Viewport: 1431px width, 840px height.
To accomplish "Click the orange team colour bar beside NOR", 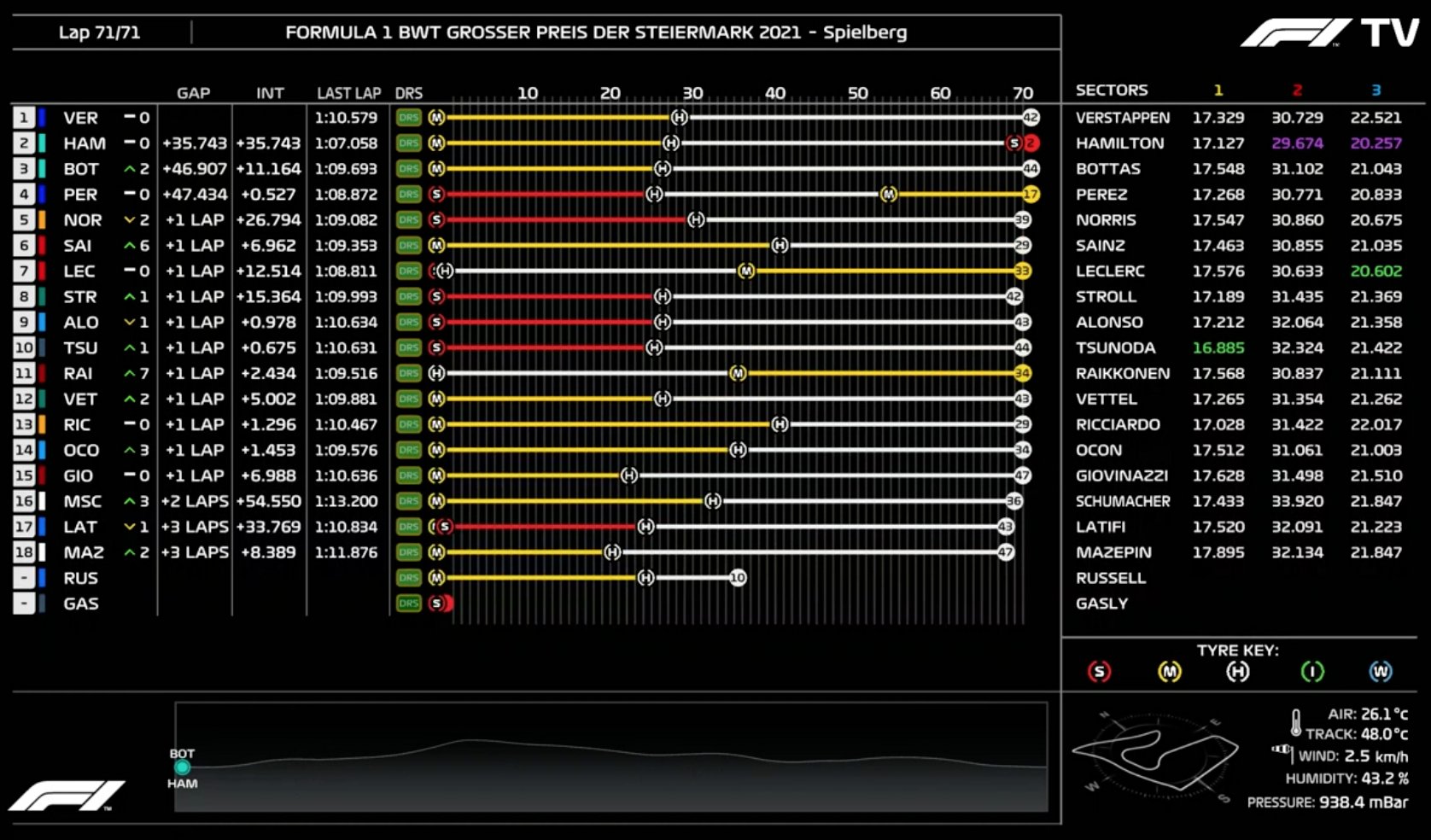I will 42,220.
